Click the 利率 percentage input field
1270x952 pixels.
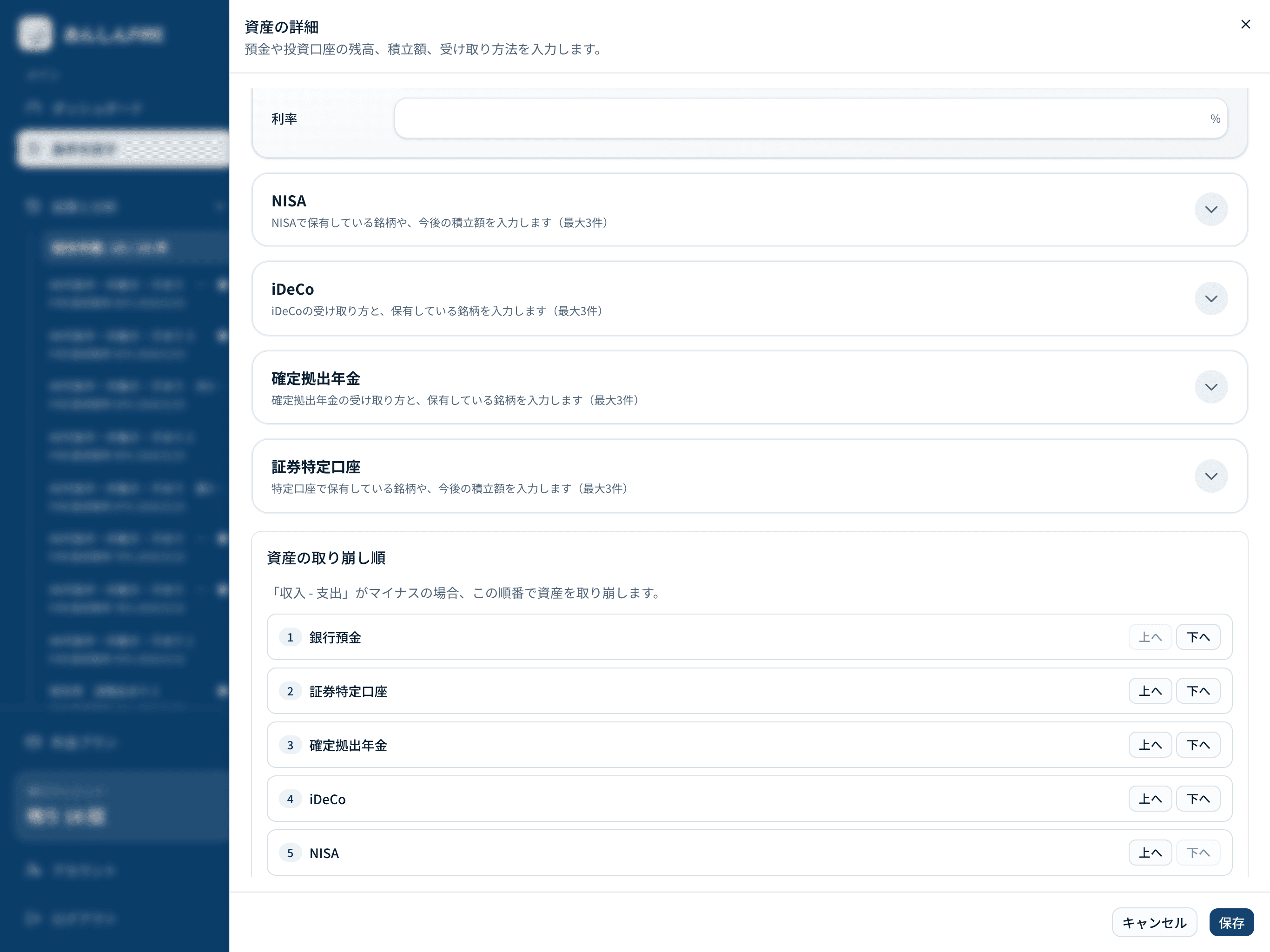coord(811,118)
